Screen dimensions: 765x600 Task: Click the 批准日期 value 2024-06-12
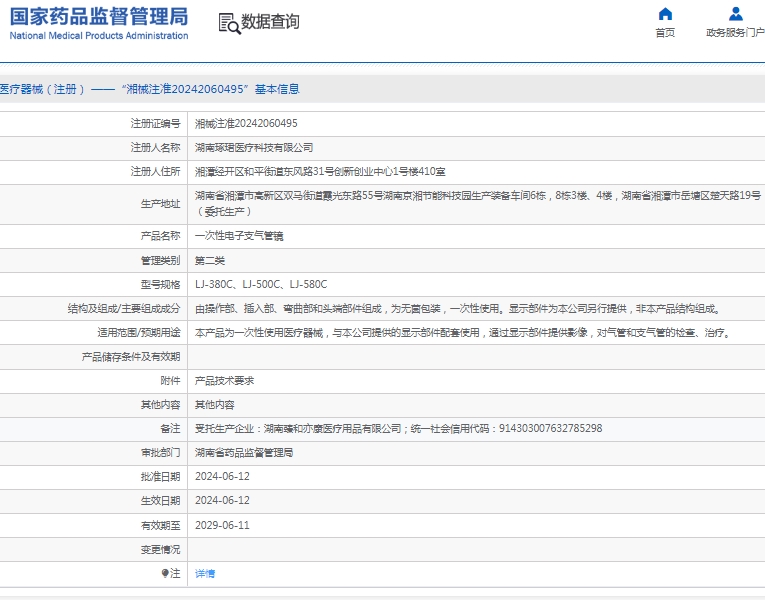pos(222,476)
